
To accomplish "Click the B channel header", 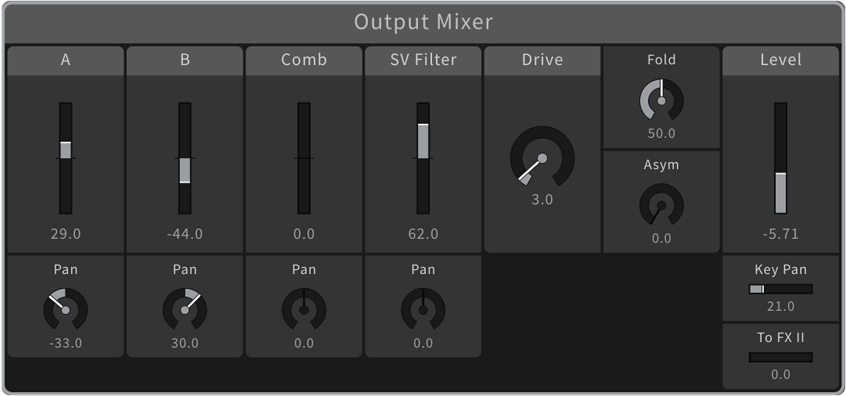I will (x=185, y=60).
